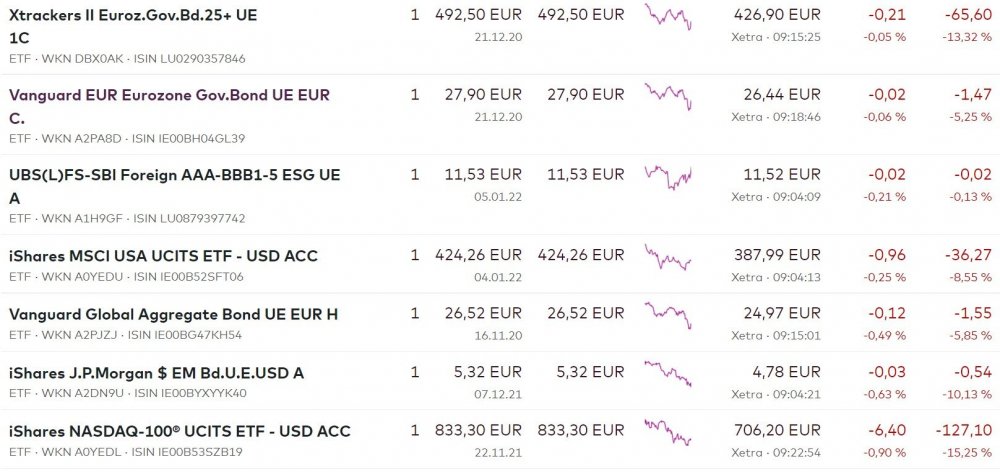Screen dimensions: 1000x472
Task: Open the Vanguard EUR Eurozone Gov.Bond mini chart
Action: coord(668,97)
